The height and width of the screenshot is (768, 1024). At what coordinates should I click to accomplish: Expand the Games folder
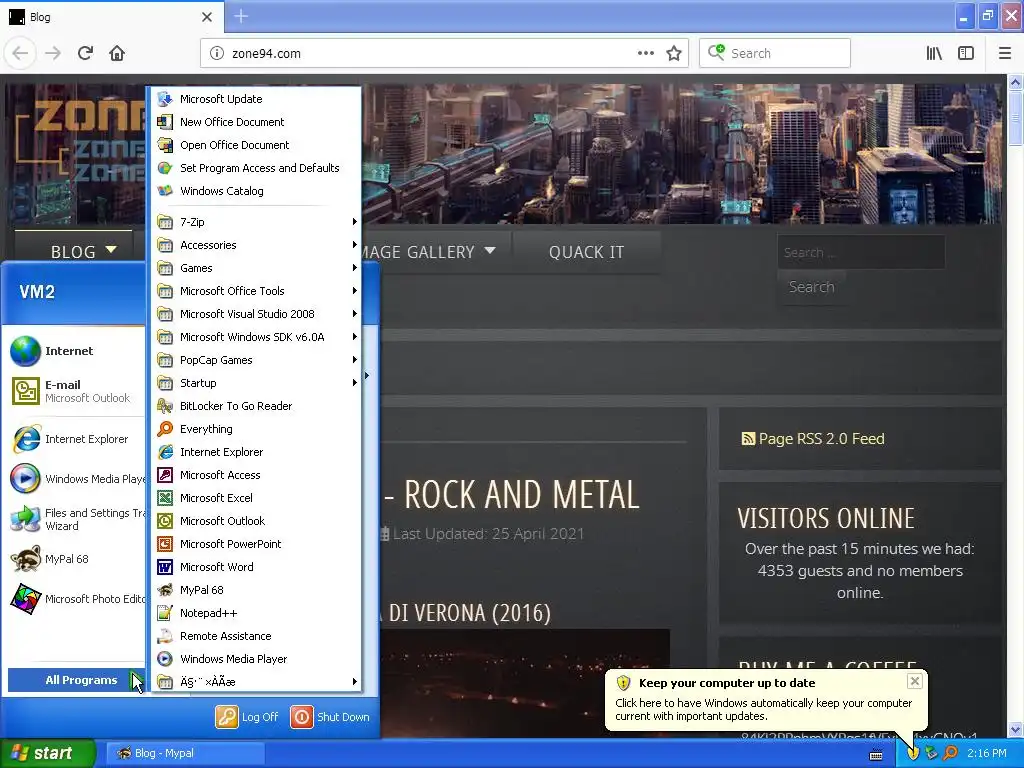pos(257,268)
